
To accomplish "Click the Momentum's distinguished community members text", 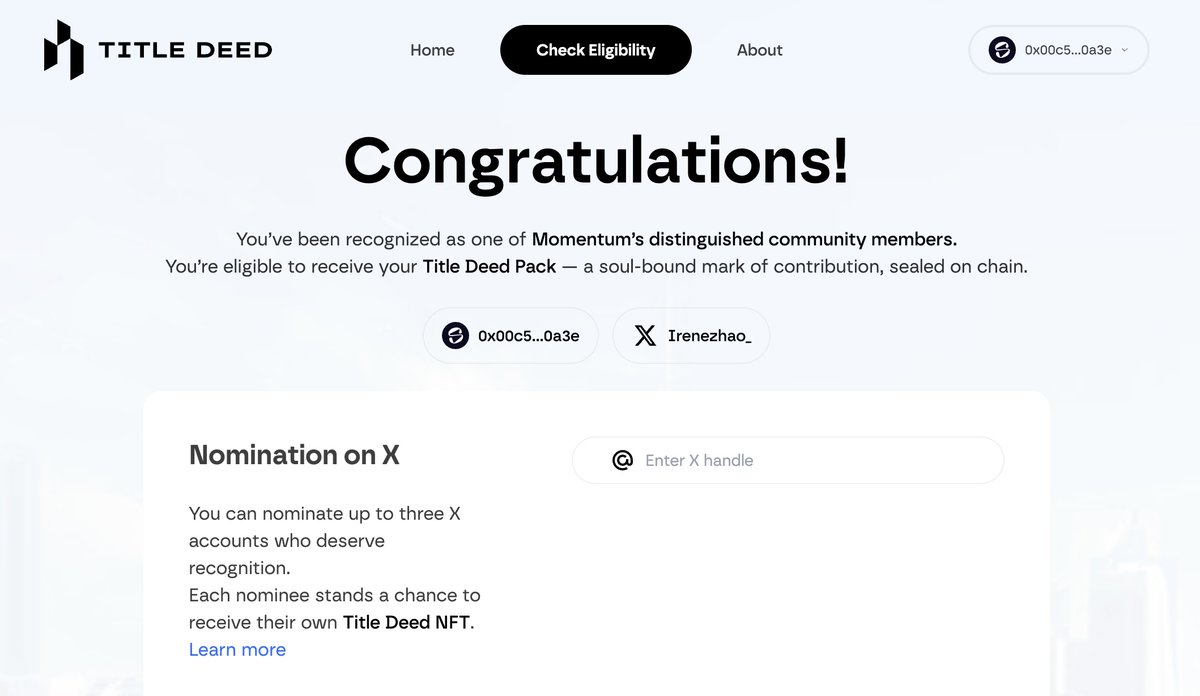I will (x=744, y=239).
